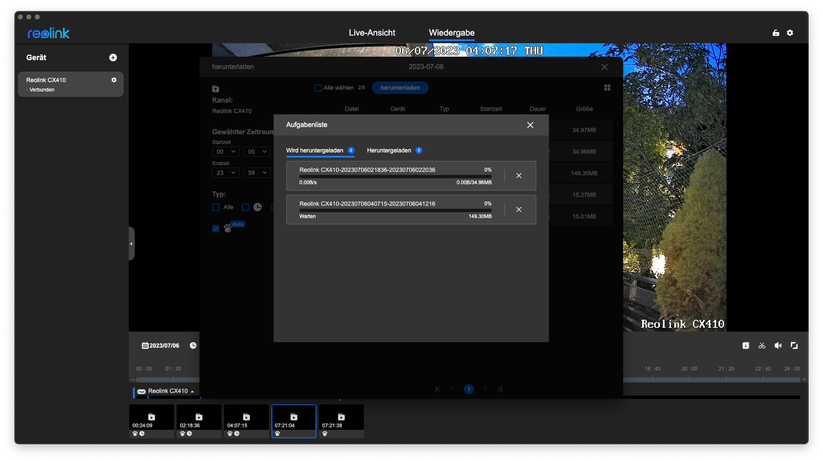Collapse the device sidebar with the handle arrow
823x462 pixels.
click(x=132, y=244)
